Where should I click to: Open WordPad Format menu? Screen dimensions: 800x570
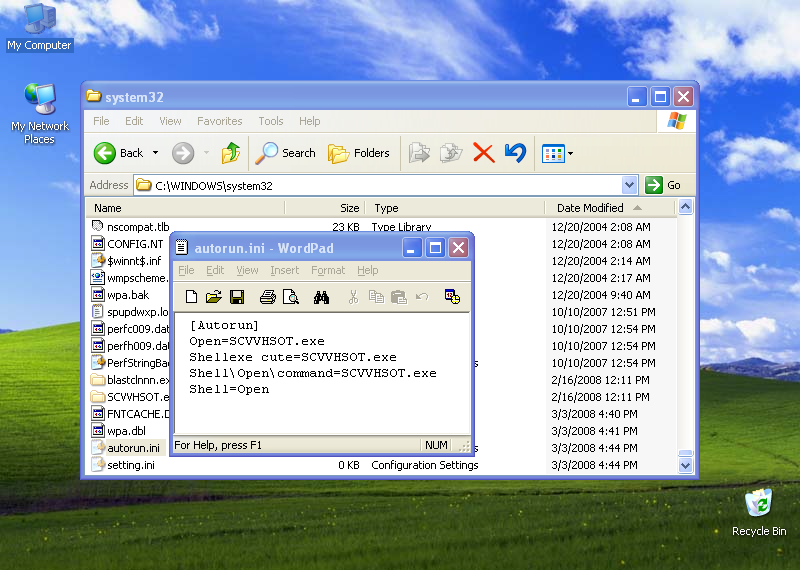click(x=328, y=270)
